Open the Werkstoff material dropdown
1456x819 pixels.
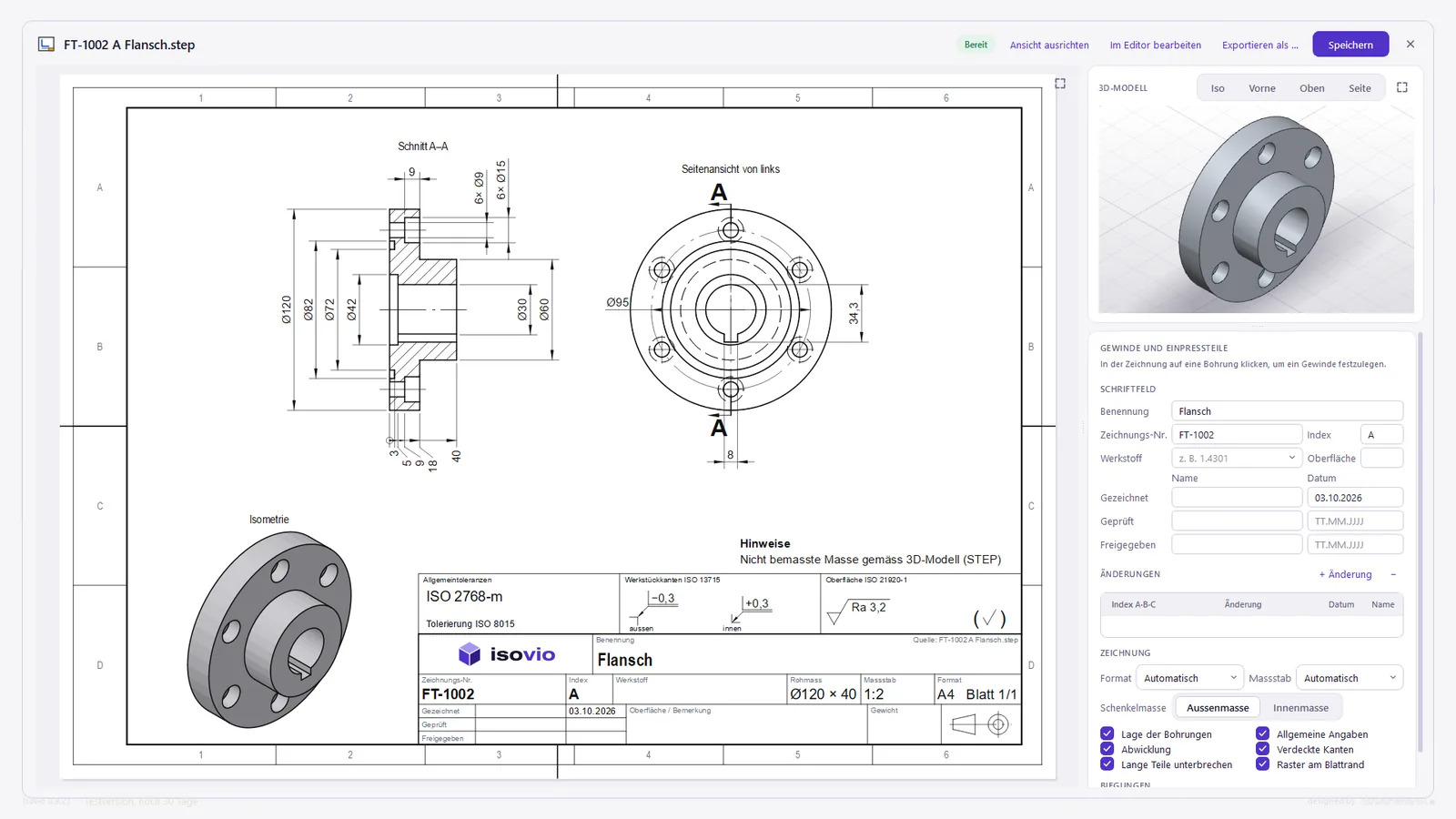point(1237,458)
